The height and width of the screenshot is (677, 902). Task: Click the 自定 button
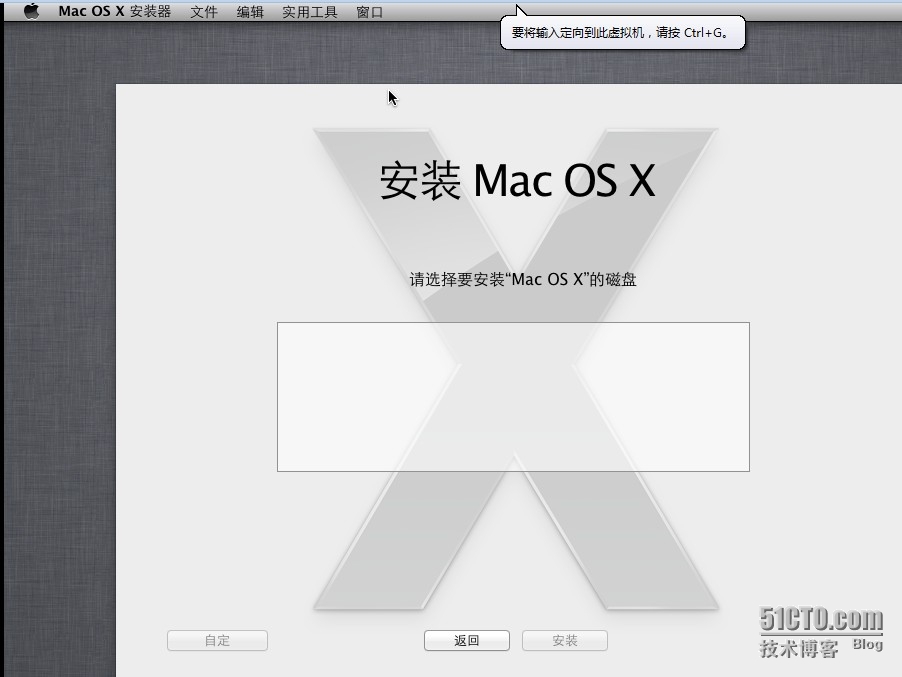click(217, 640)
